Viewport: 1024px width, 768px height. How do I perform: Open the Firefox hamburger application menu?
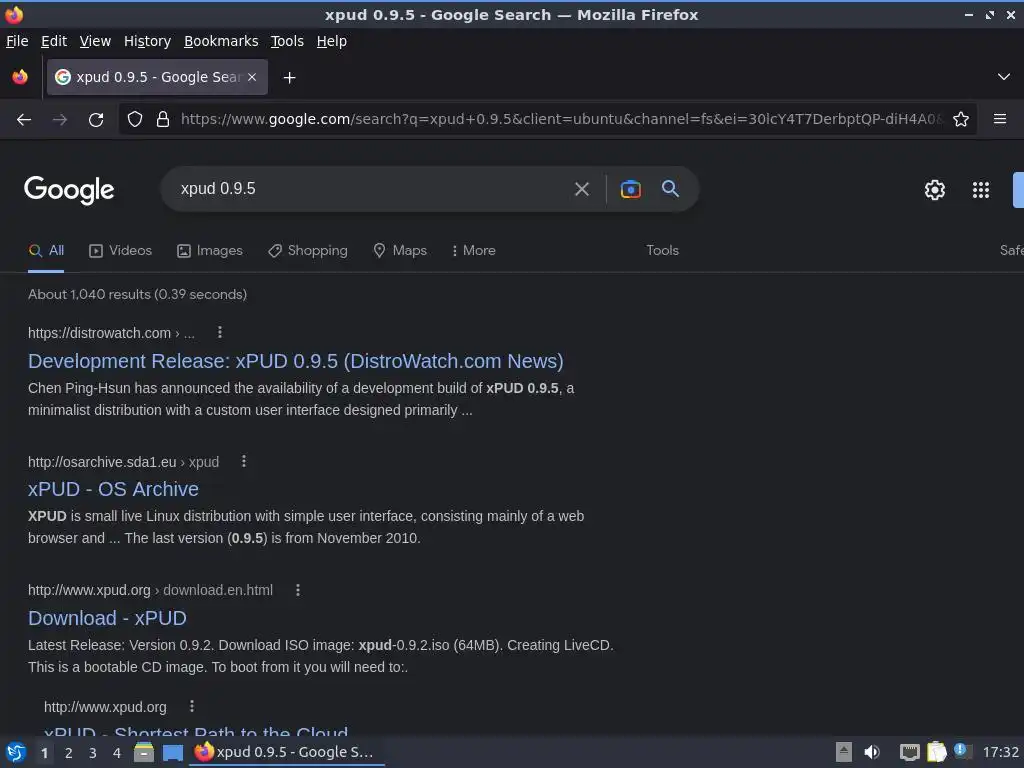1000,119
